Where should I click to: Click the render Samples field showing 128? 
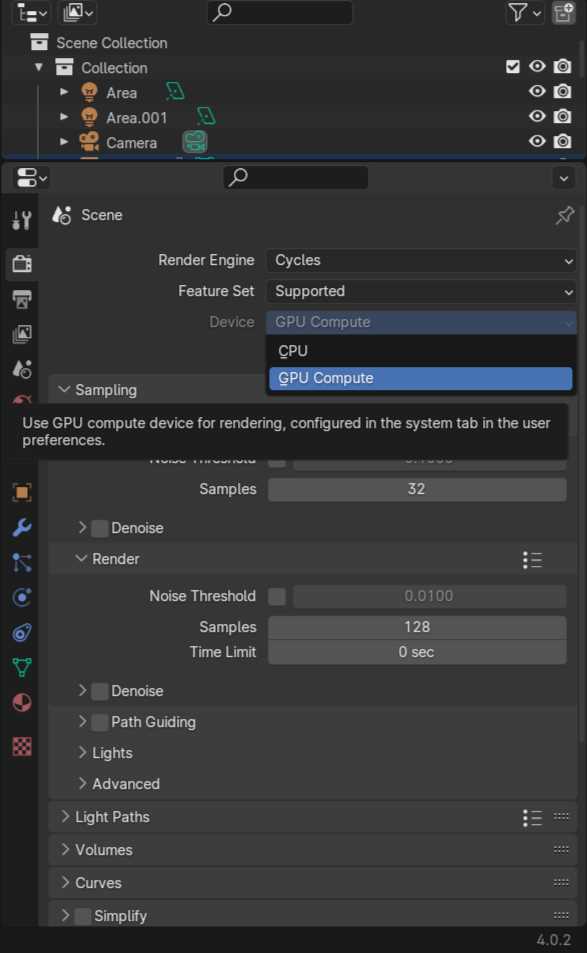click(x=417, y=627)
